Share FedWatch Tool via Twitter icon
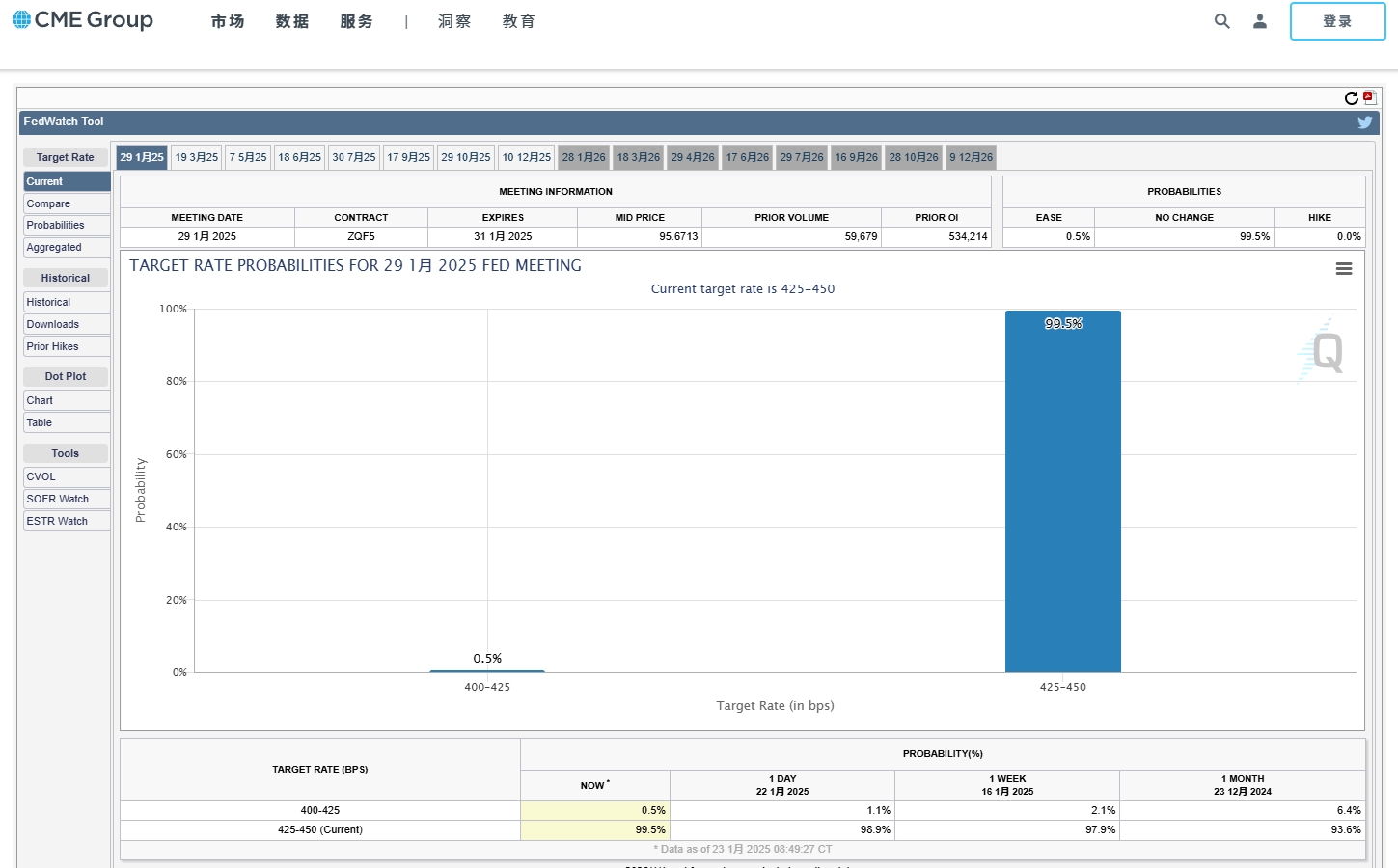 [1365, 122]
